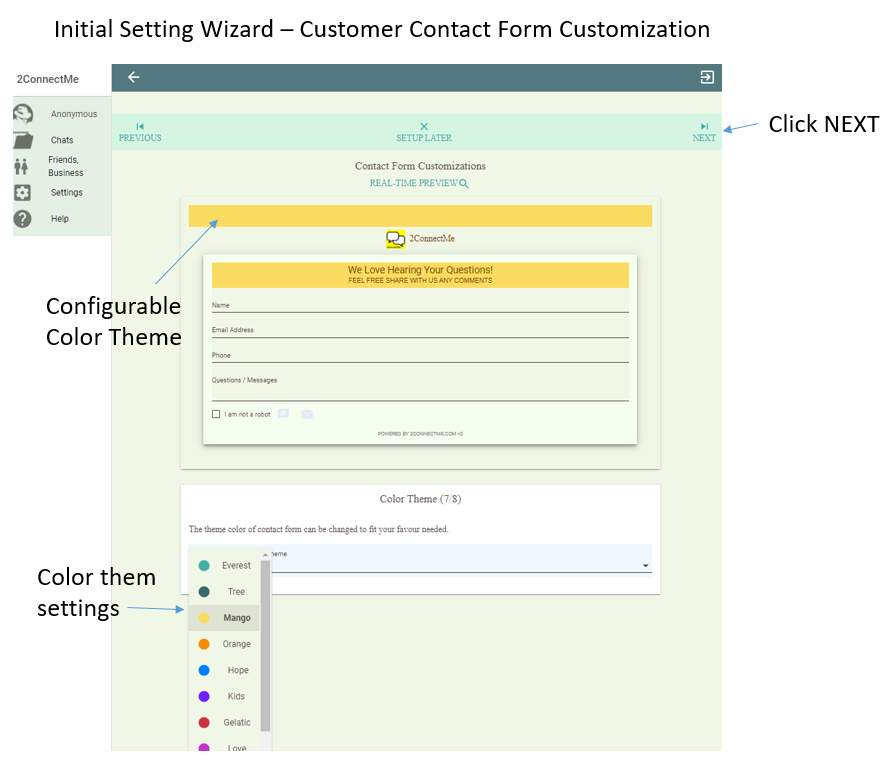Click the 2ConnectMe chat logo in form preview
The image size is (895, 764).
pyautogui.click(x=396, y=238)
